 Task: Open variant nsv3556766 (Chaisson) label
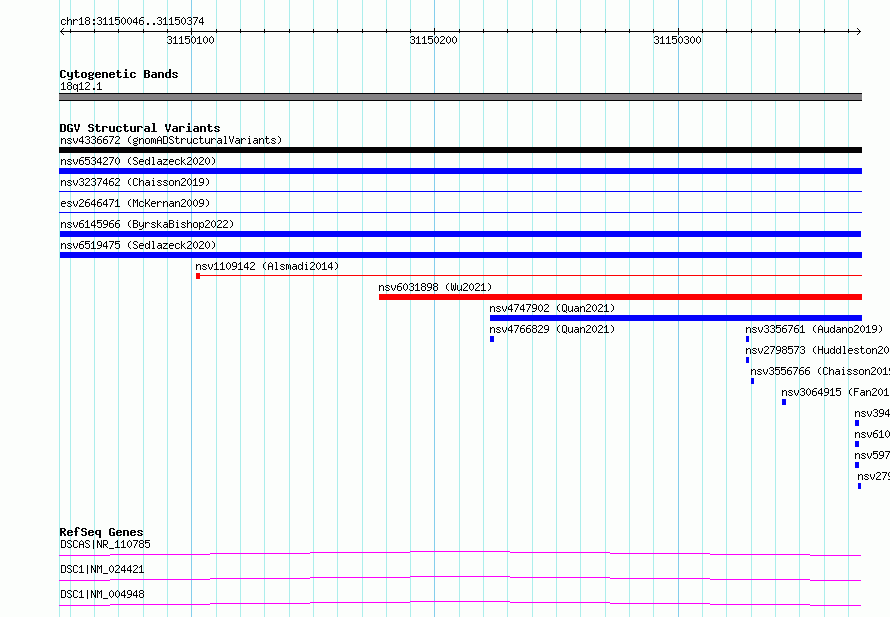point(820,371)
